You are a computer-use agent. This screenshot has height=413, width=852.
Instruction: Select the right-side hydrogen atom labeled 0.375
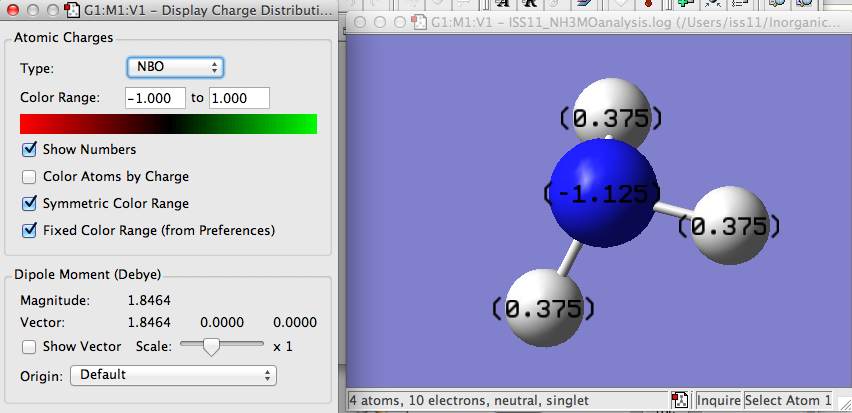pyautogui.click(x=730, y=226)
